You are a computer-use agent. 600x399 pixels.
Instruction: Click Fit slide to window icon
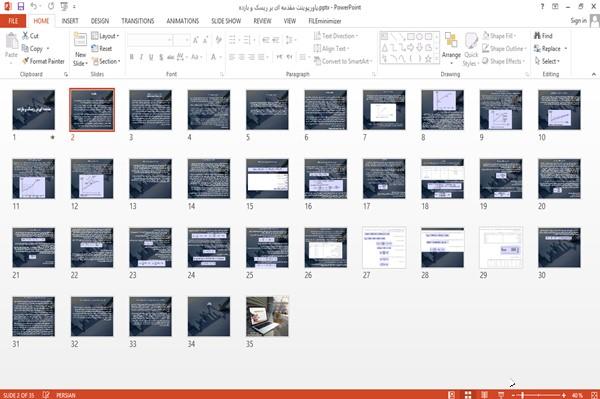pyautogui.click(x=594, y=395)
